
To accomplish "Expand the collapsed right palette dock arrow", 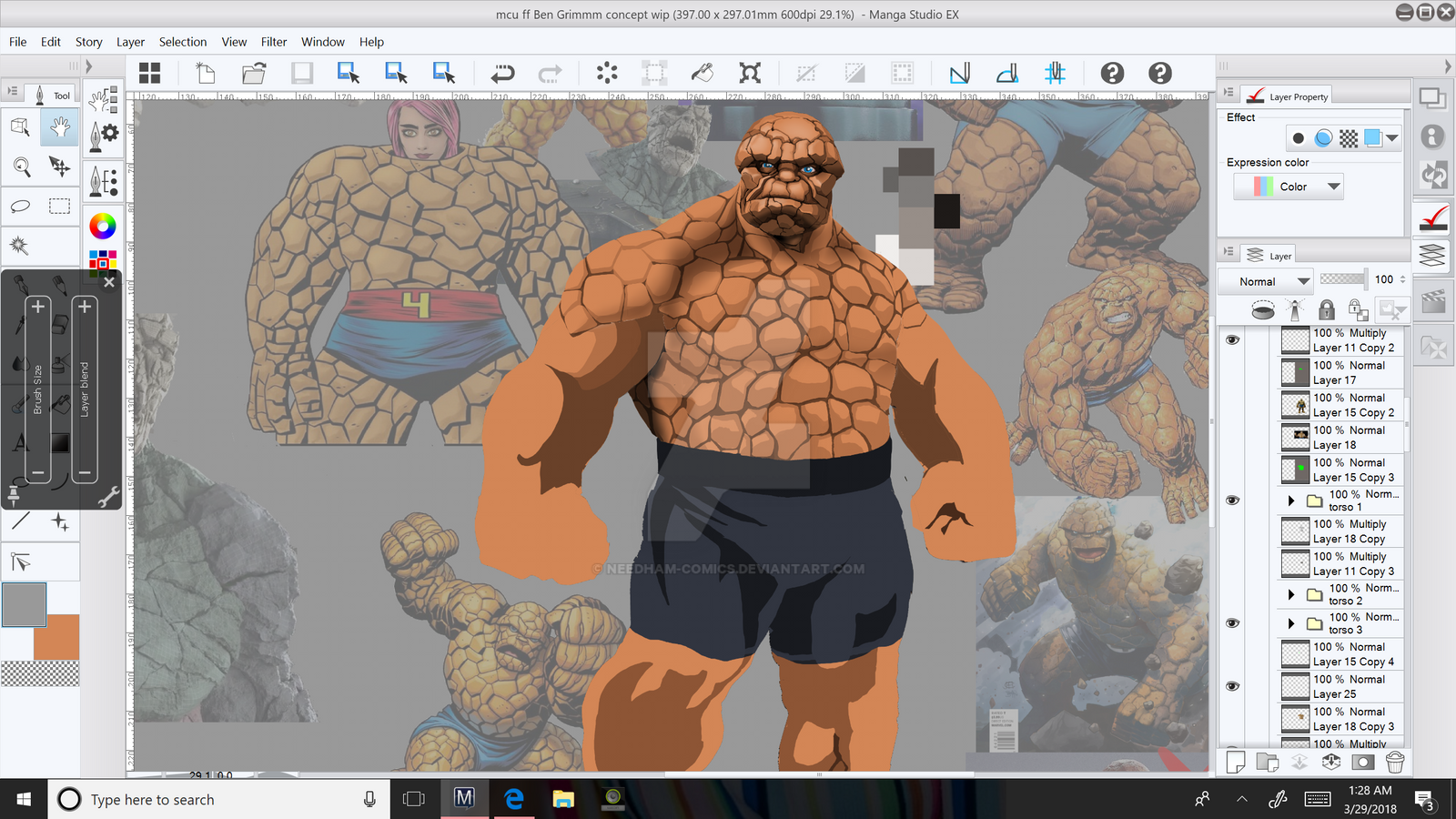I will (x=1447, y=66).
